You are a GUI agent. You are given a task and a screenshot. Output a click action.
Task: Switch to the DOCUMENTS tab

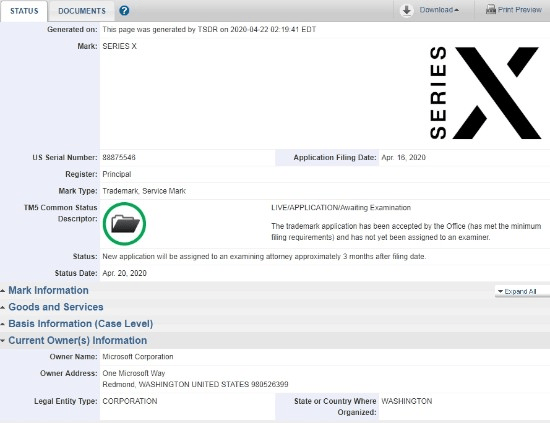[x=82, y=11]
